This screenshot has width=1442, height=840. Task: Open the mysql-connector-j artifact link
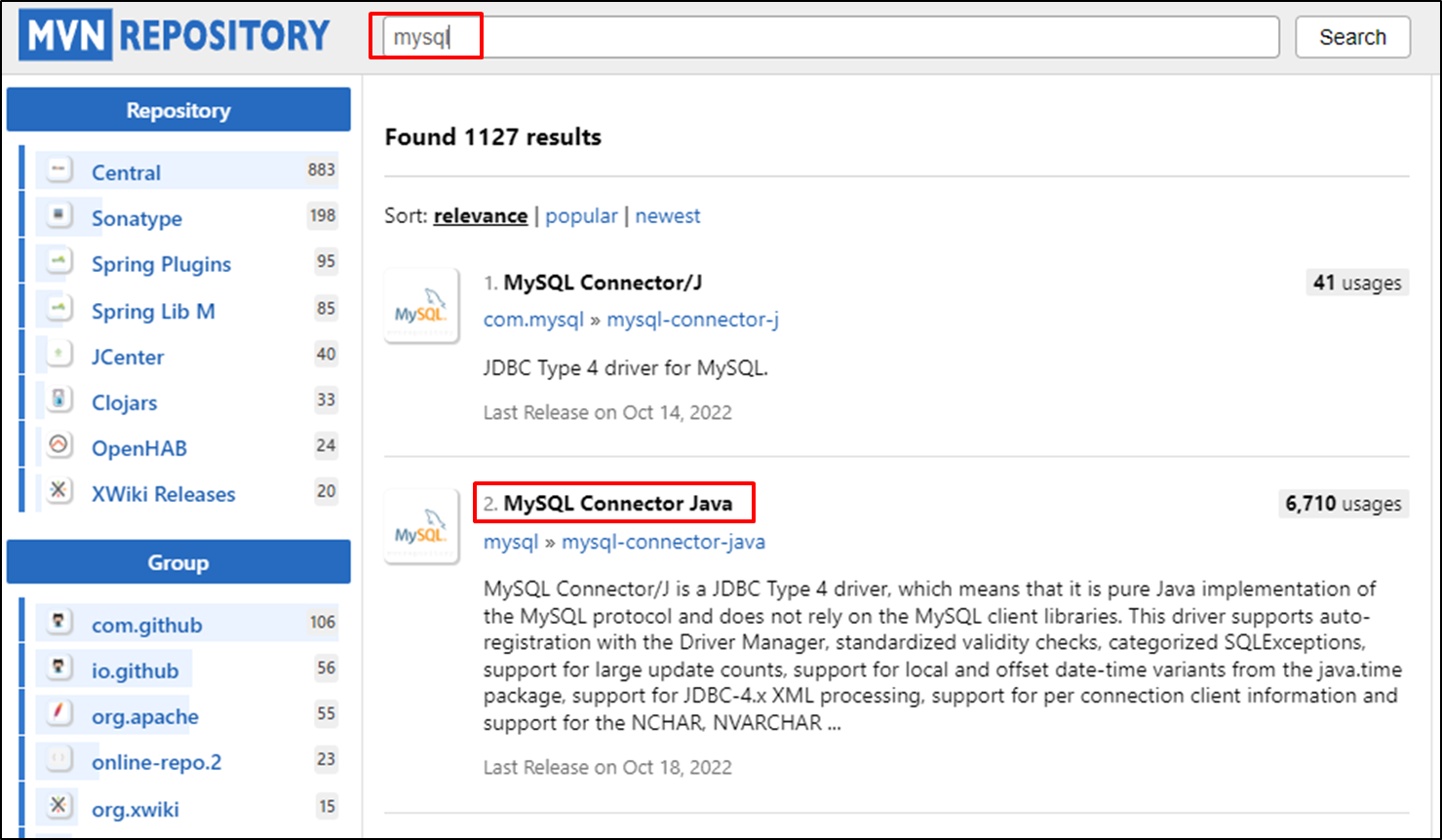(692, 320)
